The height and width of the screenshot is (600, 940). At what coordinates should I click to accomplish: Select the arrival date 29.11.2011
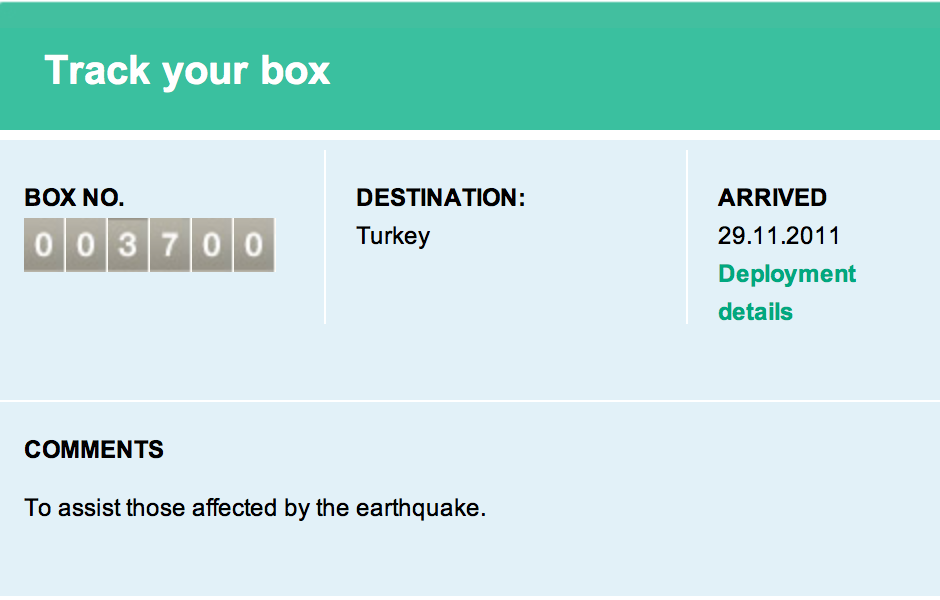[779, 236]
